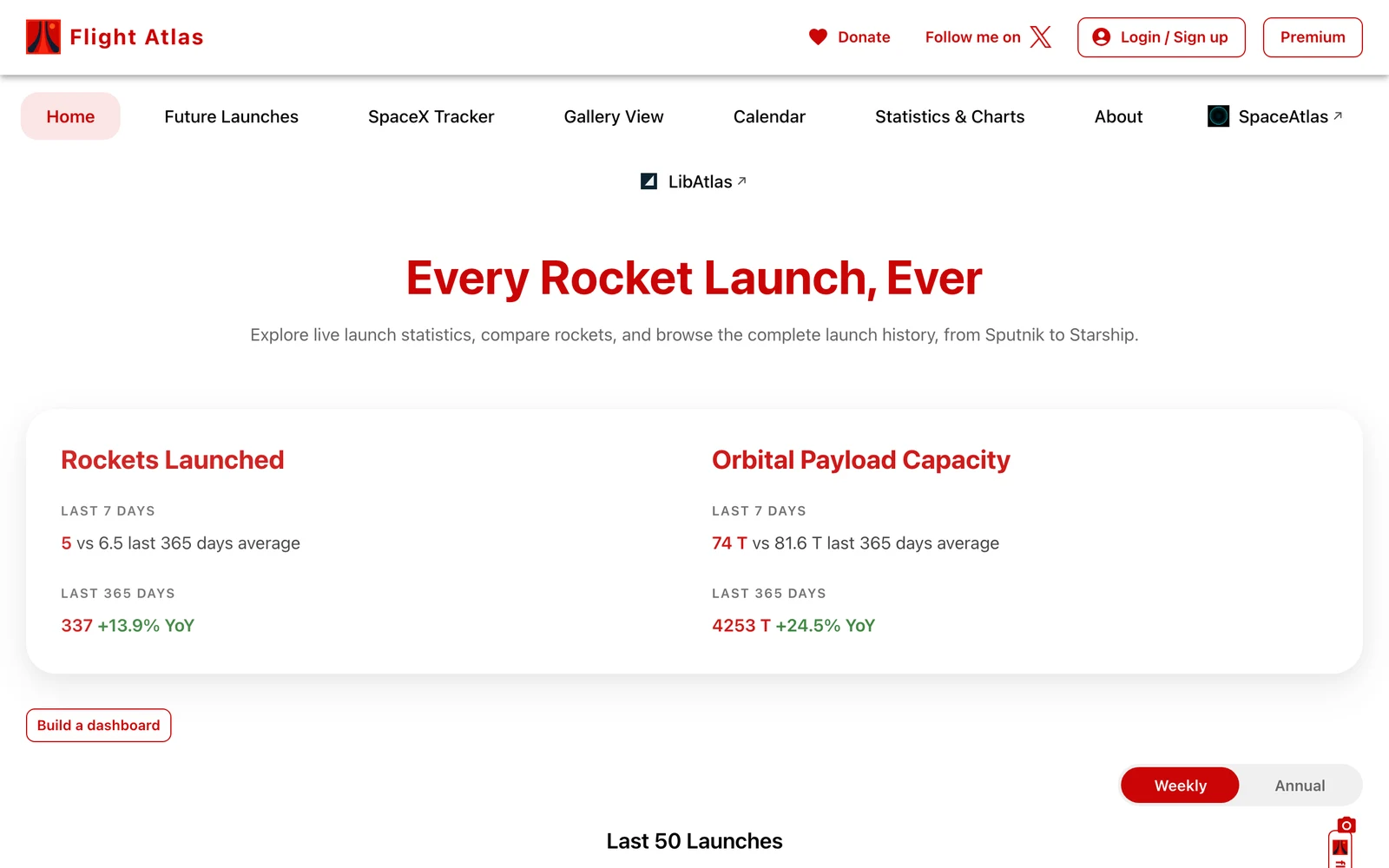Open the About page
This screenshot has width=1389, height=868.
(x=1118, y=116)
